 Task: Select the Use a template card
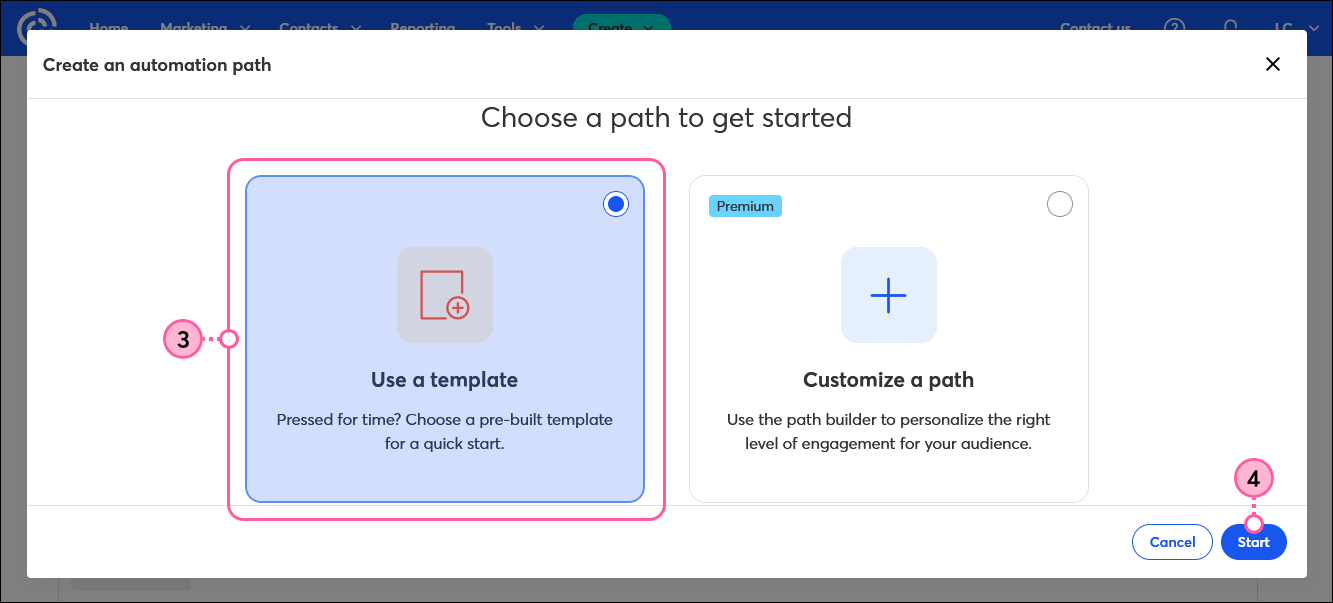pyautogui.click(x=444, y=340)
